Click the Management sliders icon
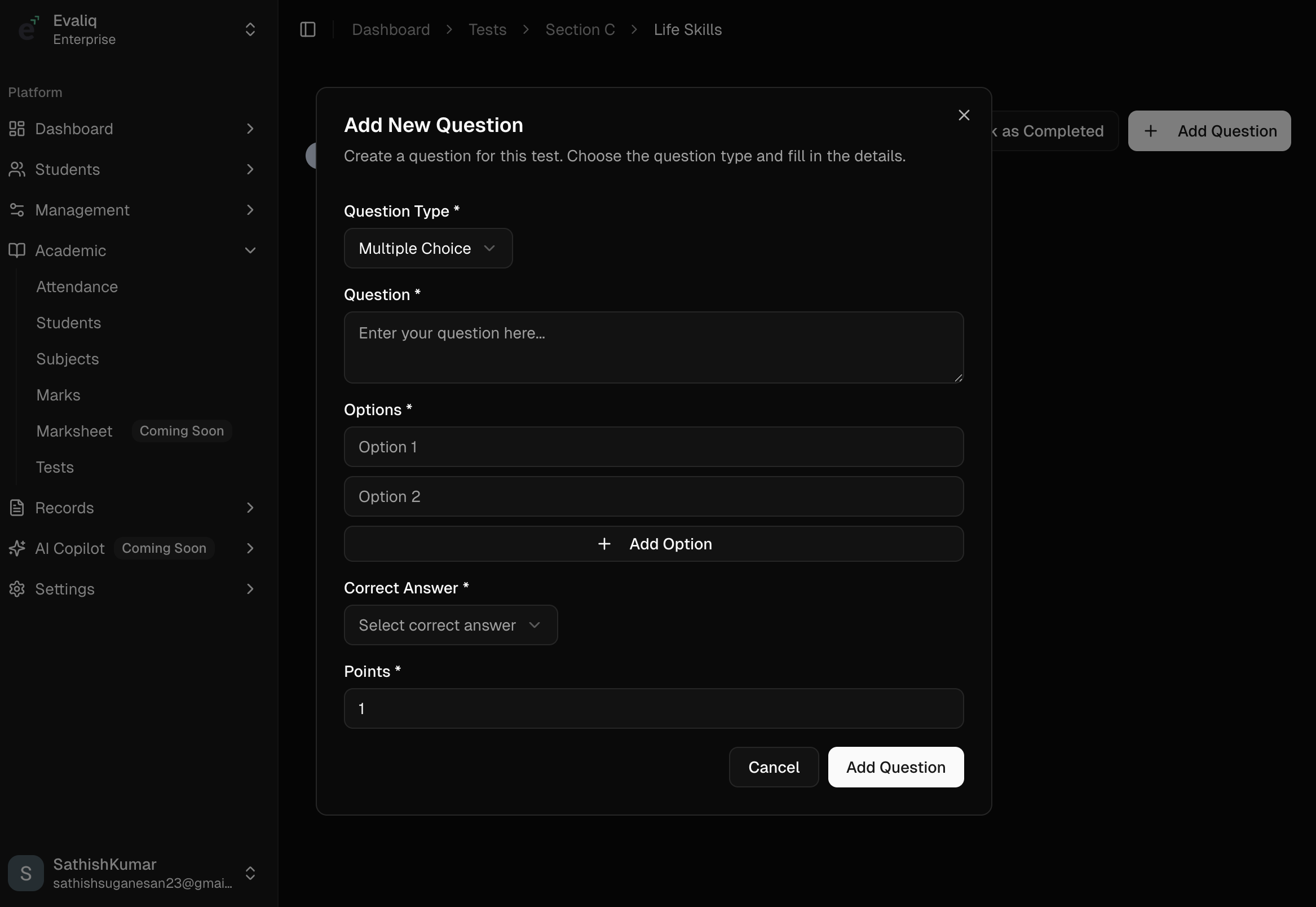The width and height of the screenshot is (1316, 907). [16, 210]
